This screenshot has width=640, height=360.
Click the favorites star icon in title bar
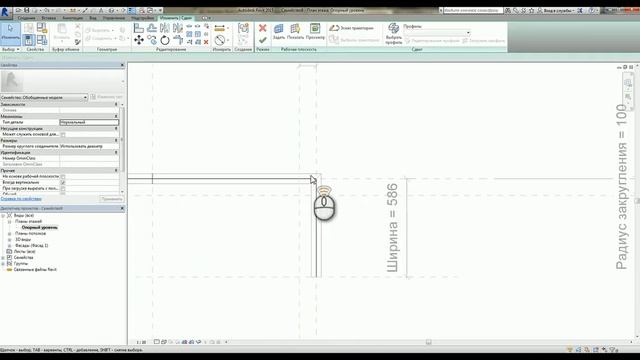coord(531,10)
